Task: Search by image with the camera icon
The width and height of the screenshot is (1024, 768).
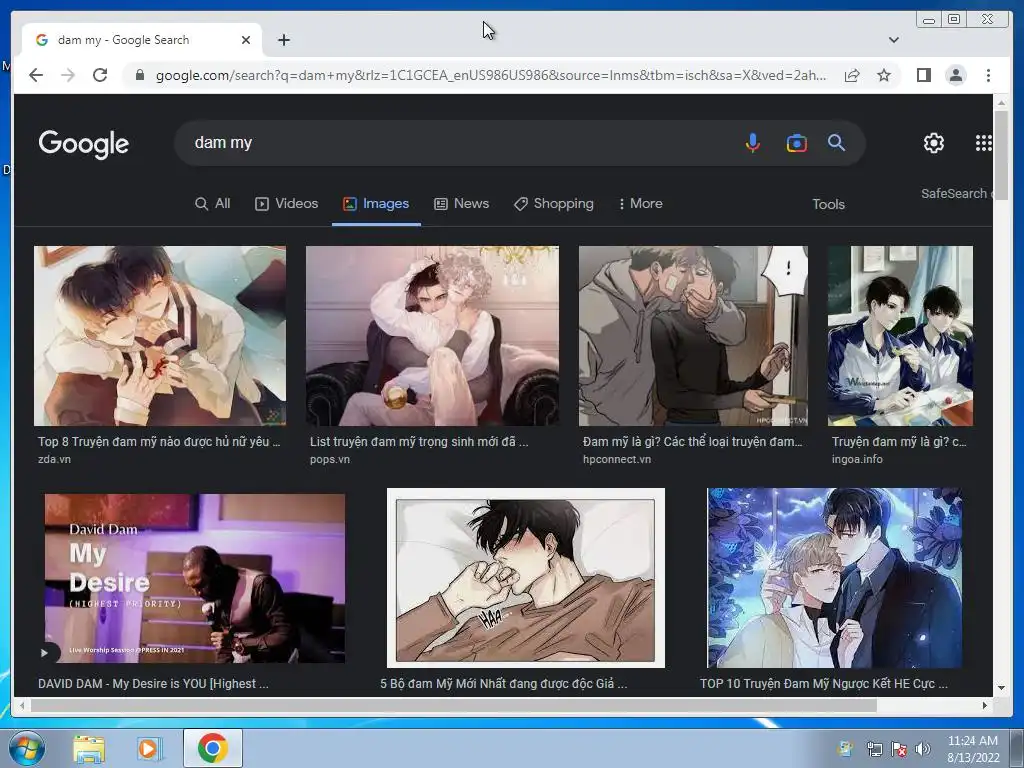Action: click(x=796, y=142)
